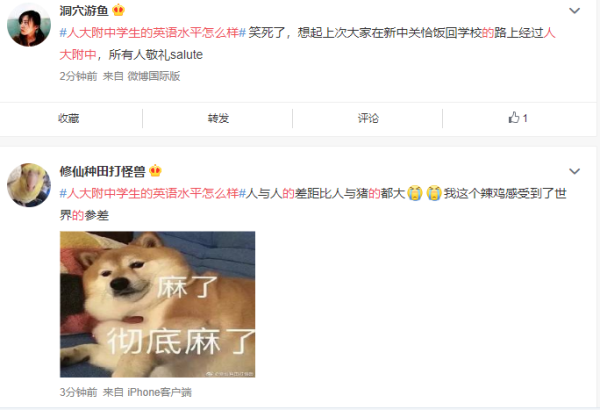Enlarge the Shiba dog 麻了 meme image
Image resolution: width=600 pixels, height=410 pixels.
coord(158,304)
